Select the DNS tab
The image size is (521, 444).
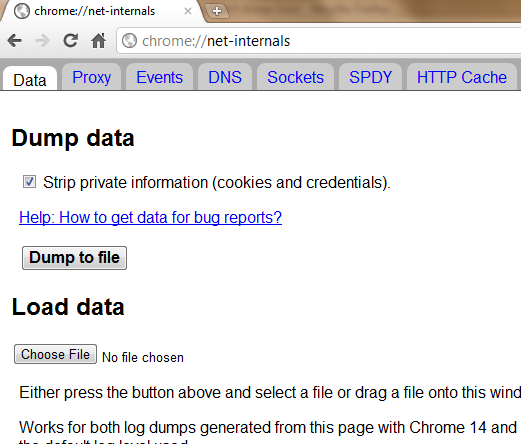[225, 77]
